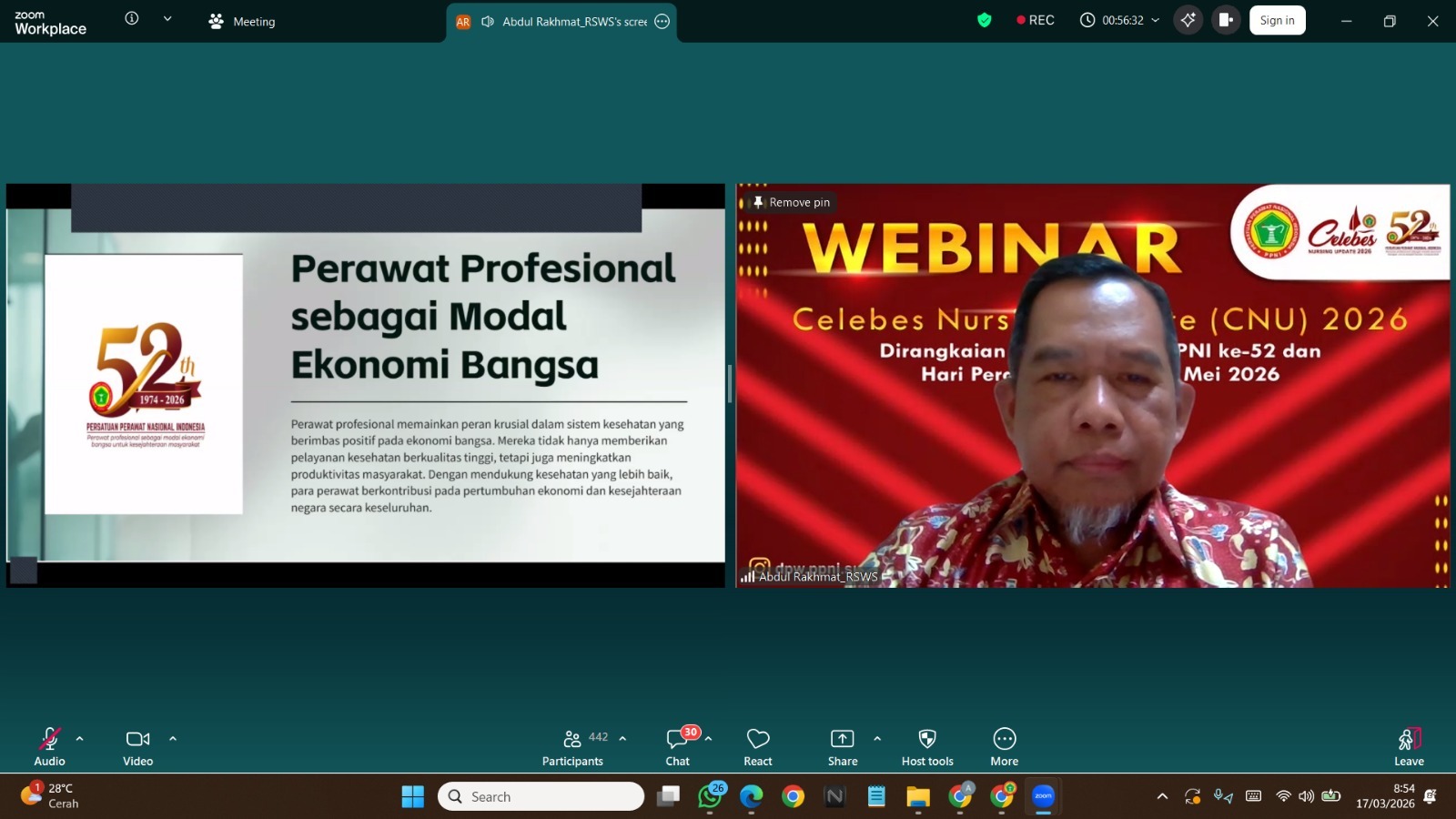Open the React emoji menu

coord(758,747)
